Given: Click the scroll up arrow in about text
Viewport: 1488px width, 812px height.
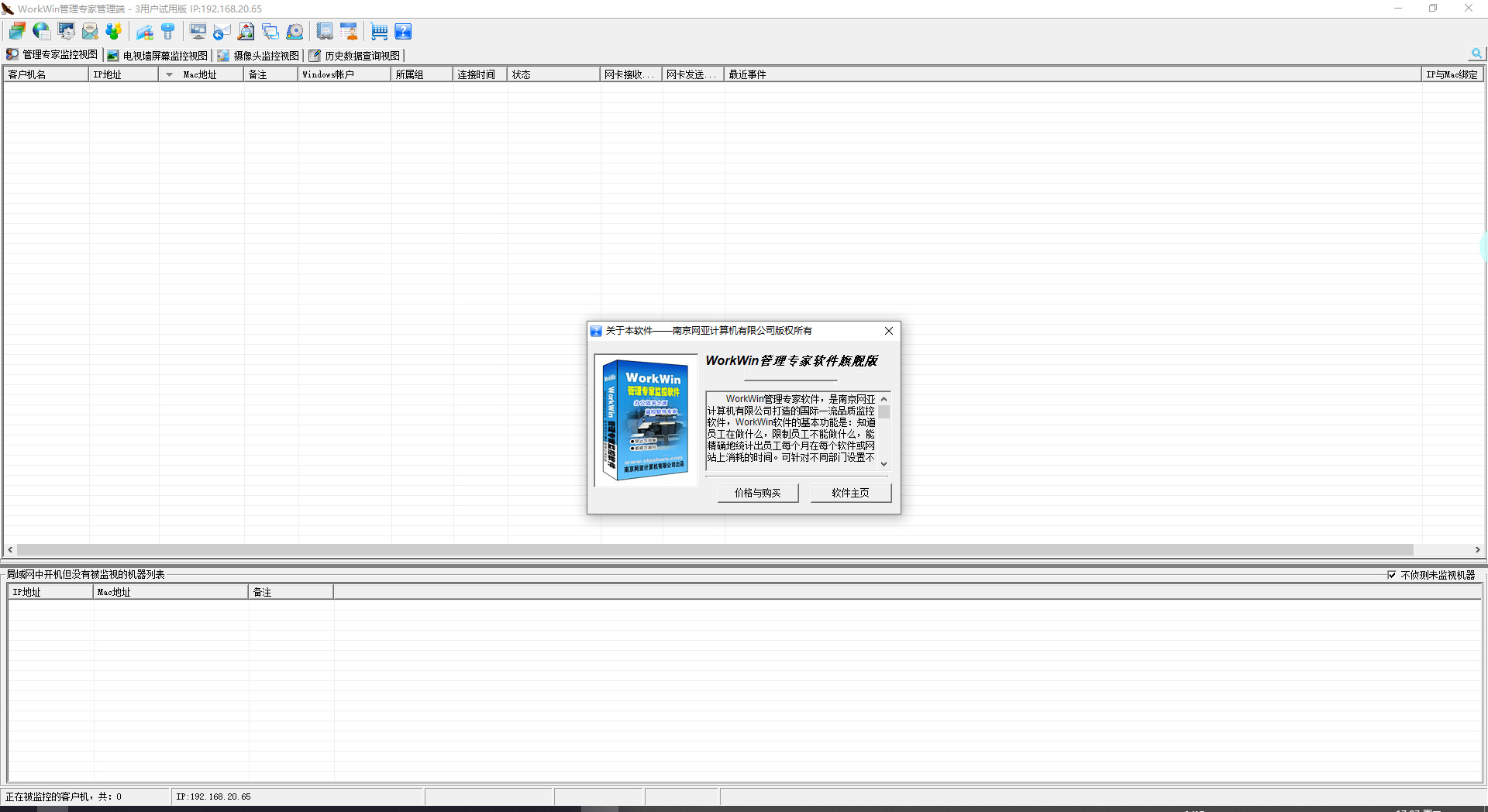Looking at the screenshot, I should coord(883,399).
